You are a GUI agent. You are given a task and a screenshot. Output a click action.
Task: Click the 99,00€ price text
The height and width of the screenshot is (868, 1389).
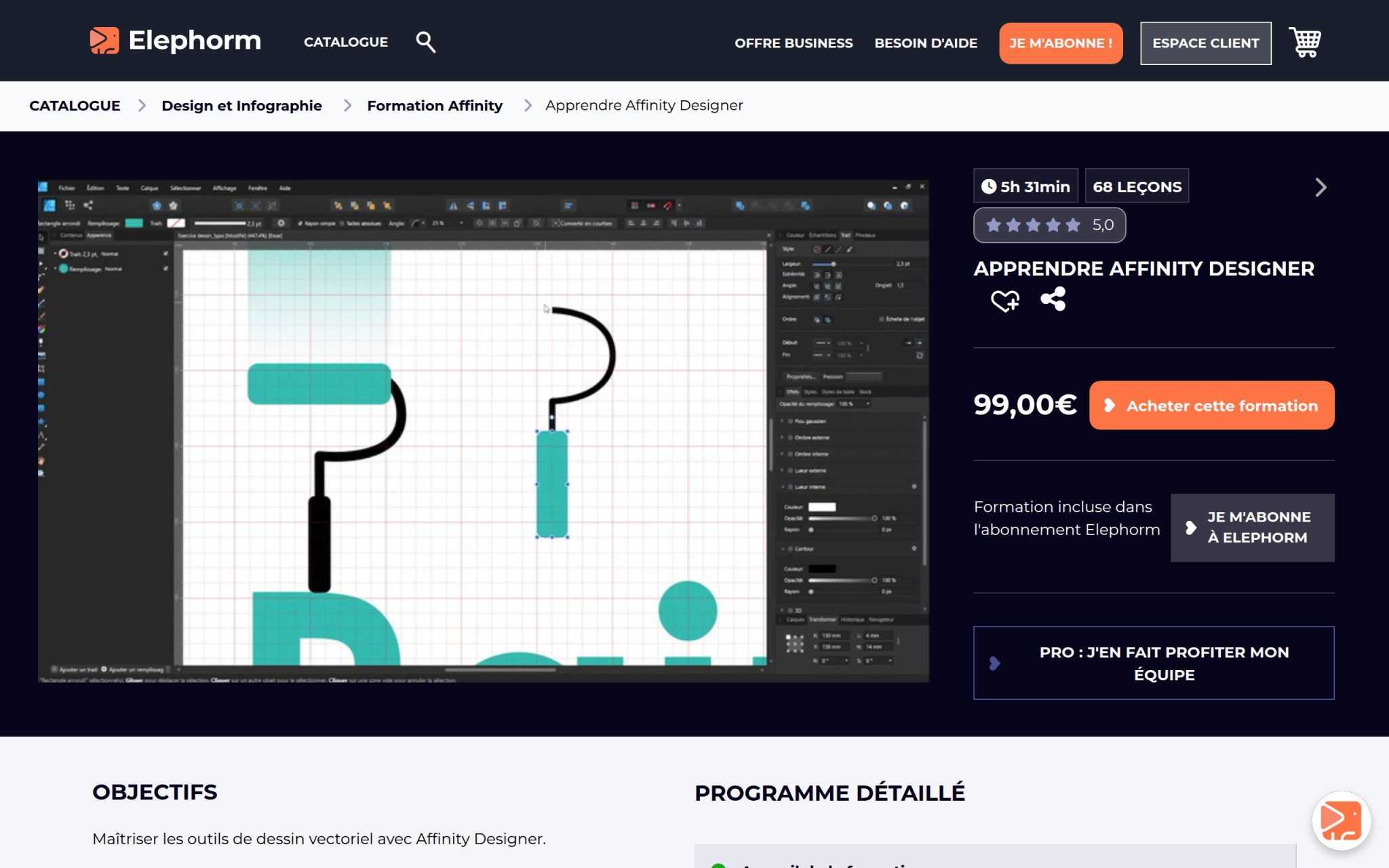[x=1025, y=405]
